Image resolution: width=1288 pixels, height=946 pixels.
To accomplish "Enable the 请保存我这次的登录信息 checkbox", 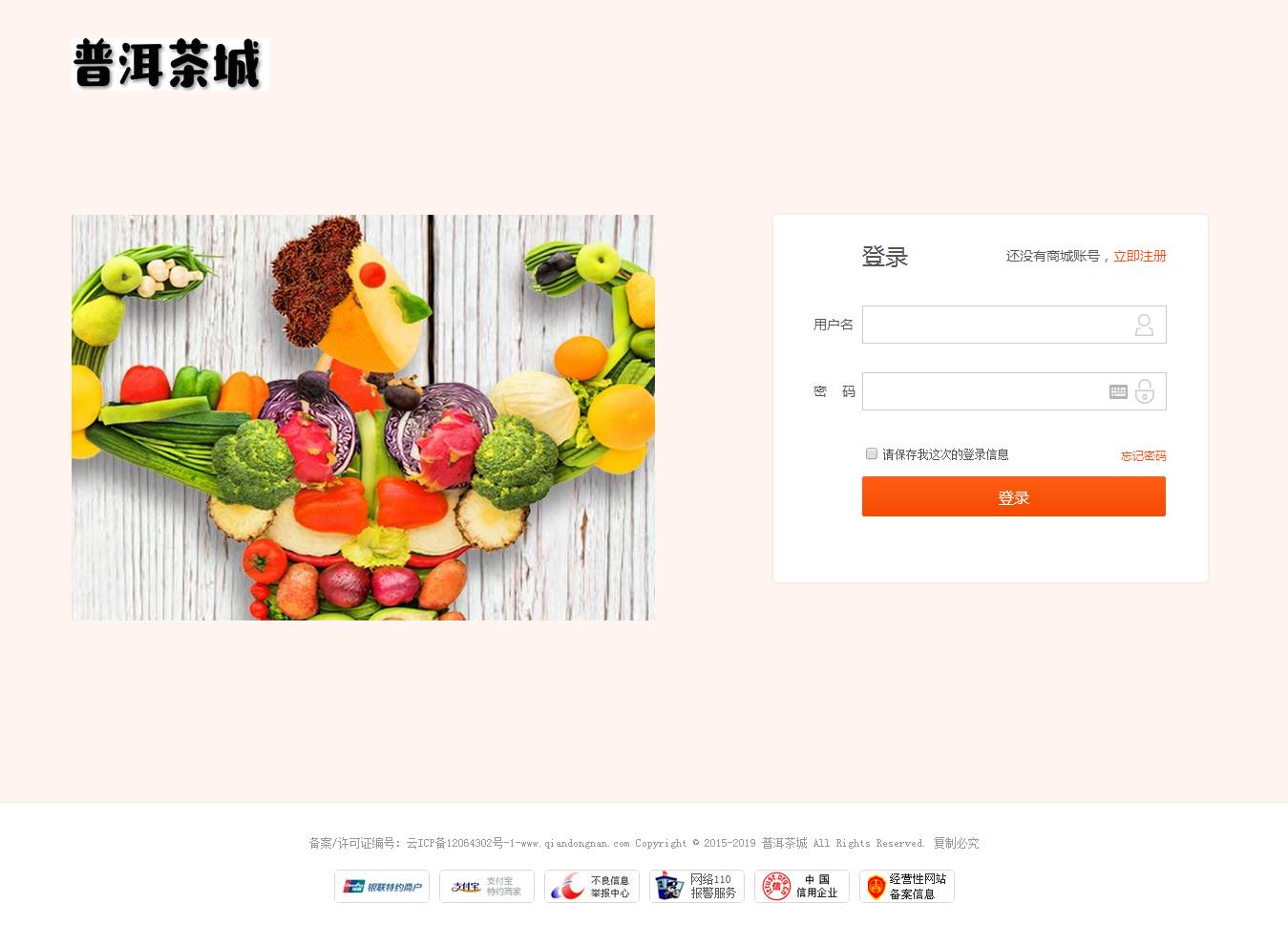I will (872, 453).
